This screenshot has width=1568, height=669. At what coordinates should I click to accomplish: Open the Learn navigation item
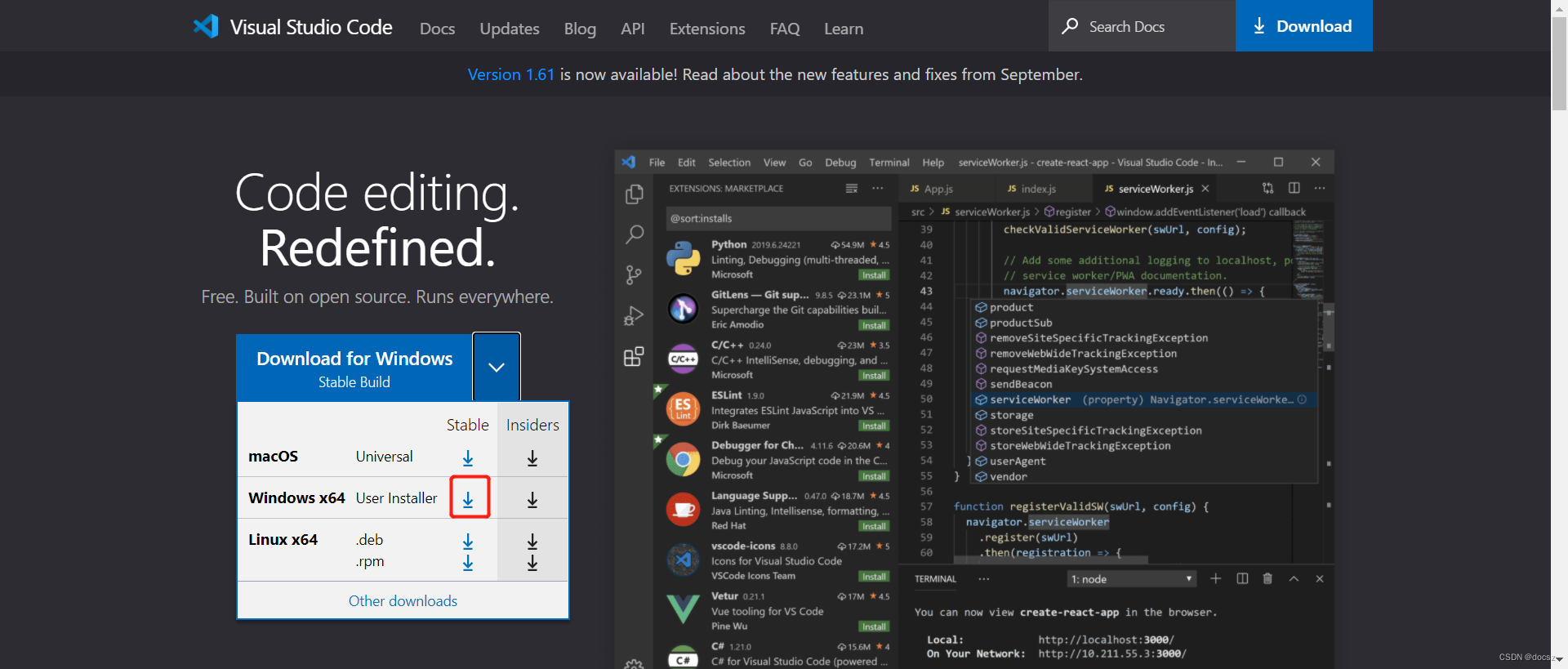844,29
